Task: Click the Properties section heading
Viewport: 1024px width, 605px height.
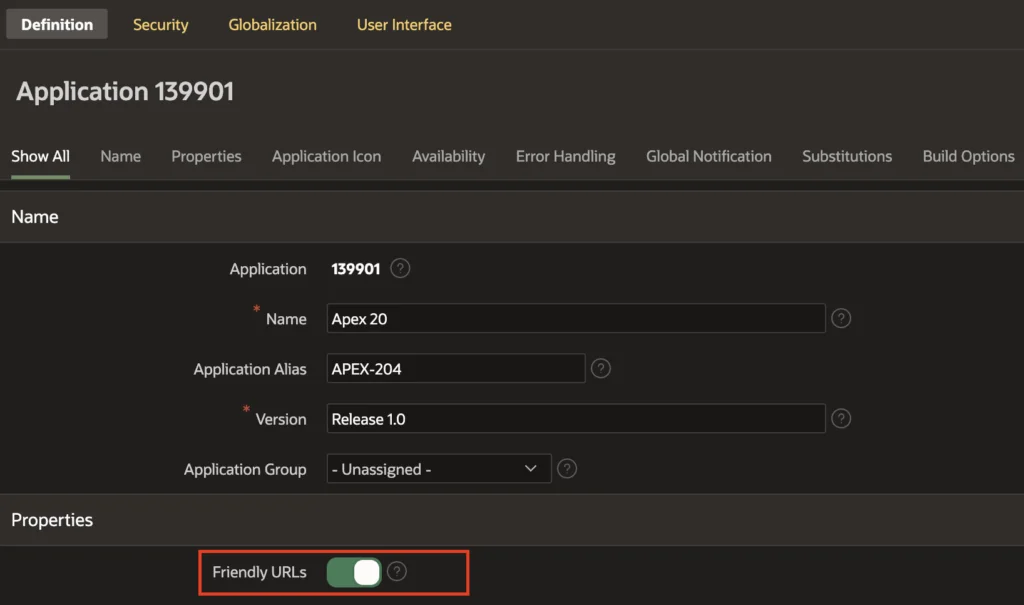Action: (52, 520)
